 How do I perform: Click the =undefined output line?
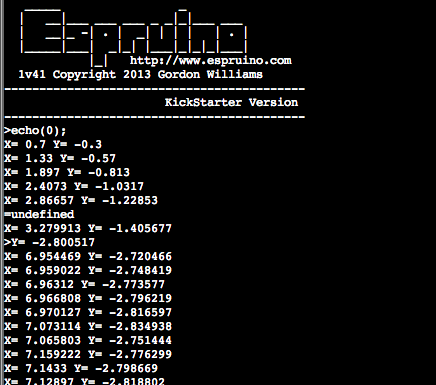click(39, 214)
